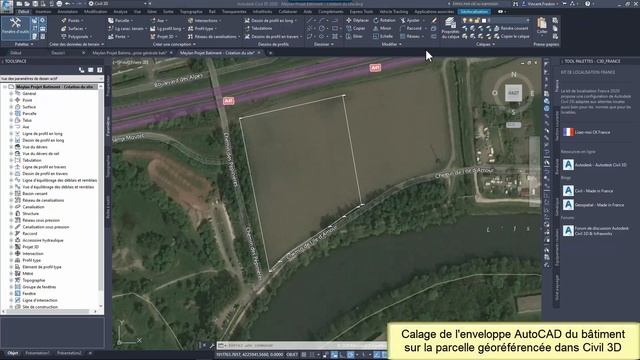The height and width of the screenshot is (360, 640).
Task: Open the Projet 3D tool
Action: point(164,36)
